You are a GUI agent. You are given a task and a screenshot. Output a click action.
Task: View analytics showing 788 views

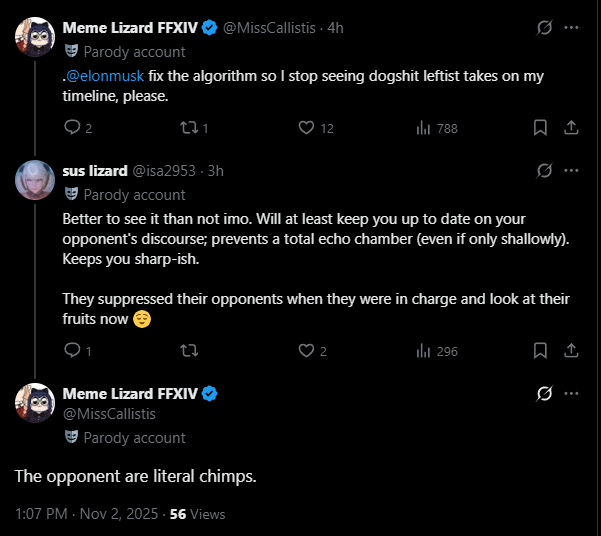pos(423,127)
